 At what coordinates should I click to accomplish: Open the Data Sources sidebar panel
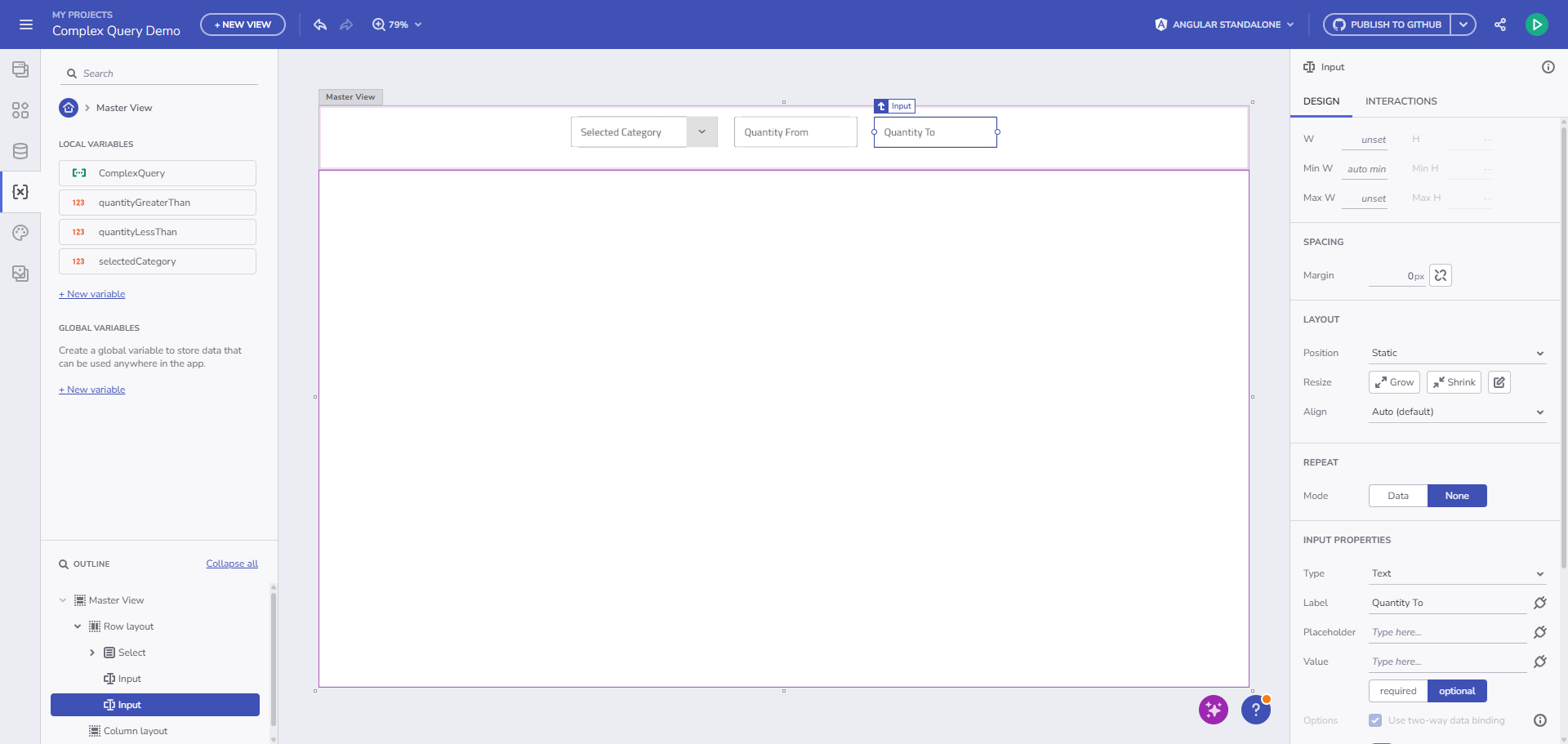[20, 151]
